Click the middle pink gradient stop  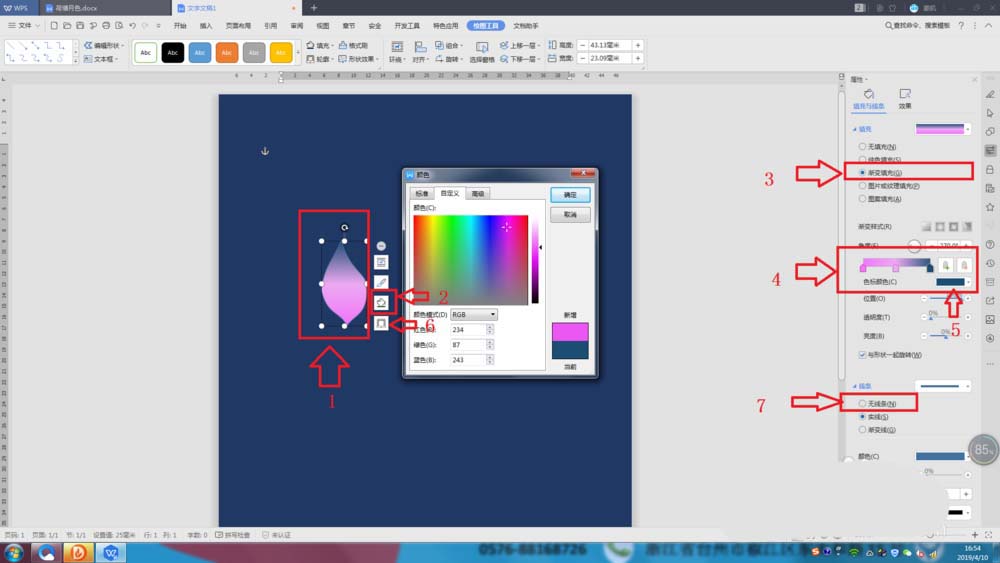[x=895, y=269]
